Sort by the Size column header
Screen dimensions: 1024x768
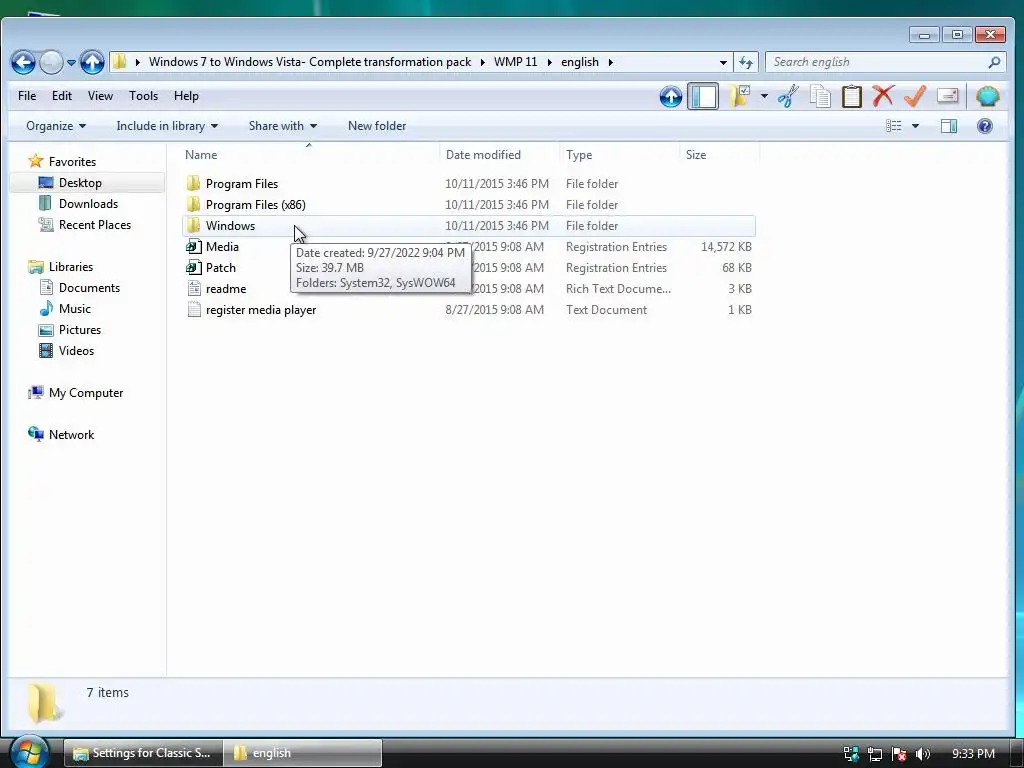[x=719, y=155]
